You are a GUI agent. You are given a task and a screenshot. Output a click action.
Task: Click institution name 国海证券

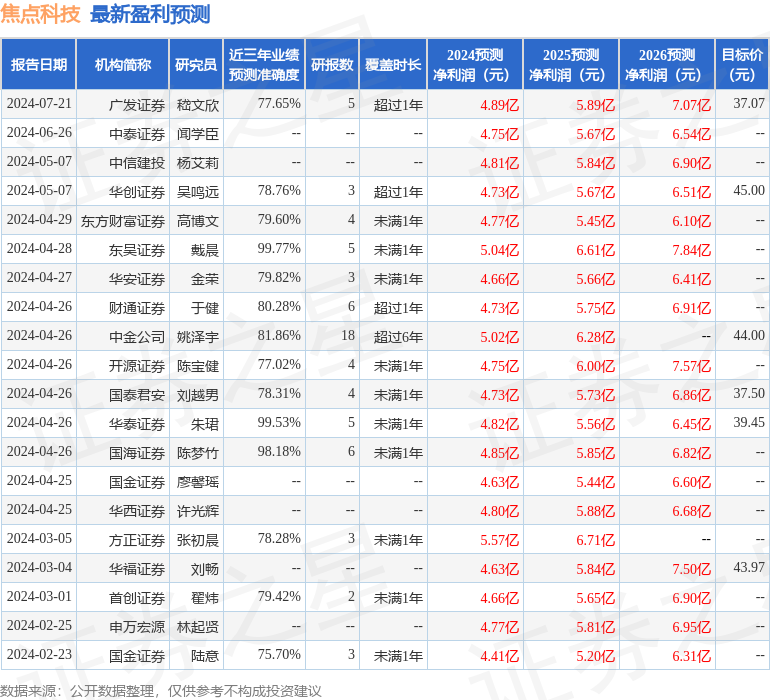137,453
